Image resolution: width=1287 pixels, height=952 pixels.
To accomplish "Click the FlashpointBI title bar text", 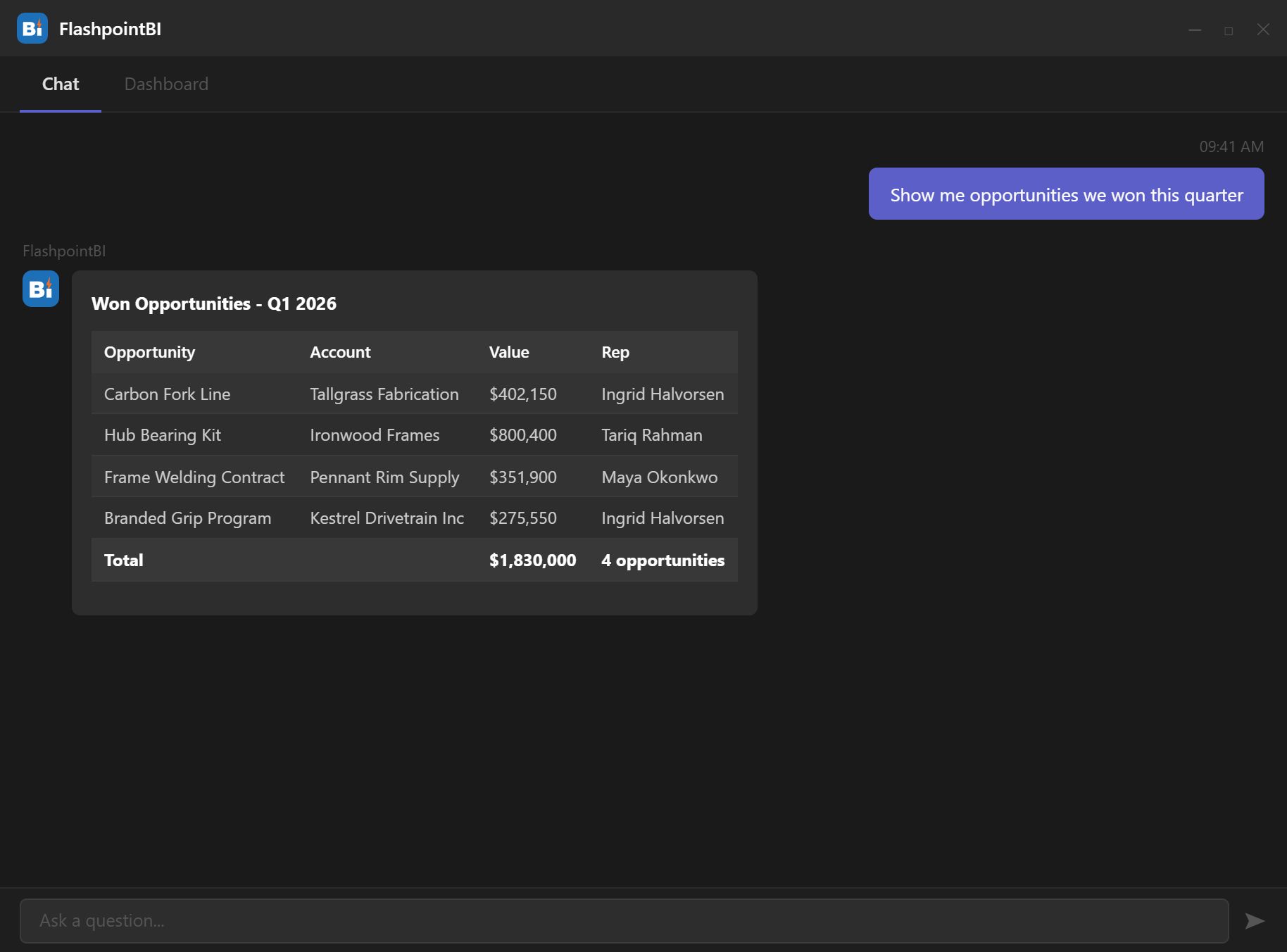I will pyautogui.click(x=111, y=29).
